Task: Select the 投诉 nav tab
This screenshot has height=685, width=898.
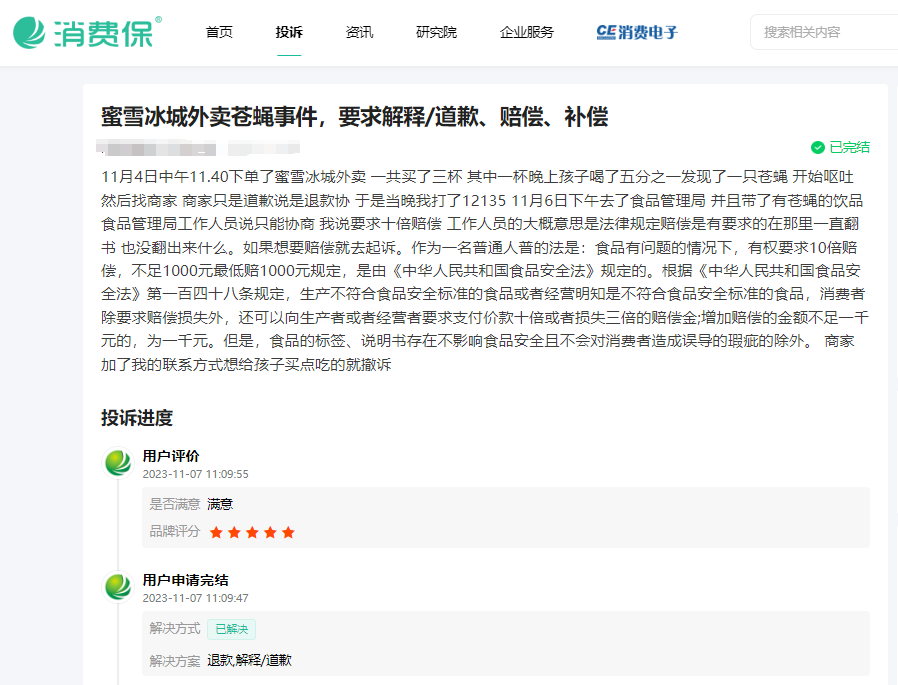Action: tap(289, 32)
